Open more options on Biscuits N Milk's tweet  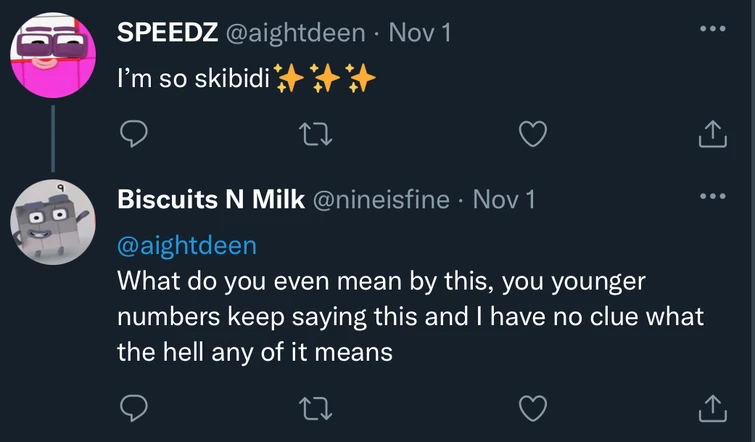pyautogui.click(x=710, y=195)
